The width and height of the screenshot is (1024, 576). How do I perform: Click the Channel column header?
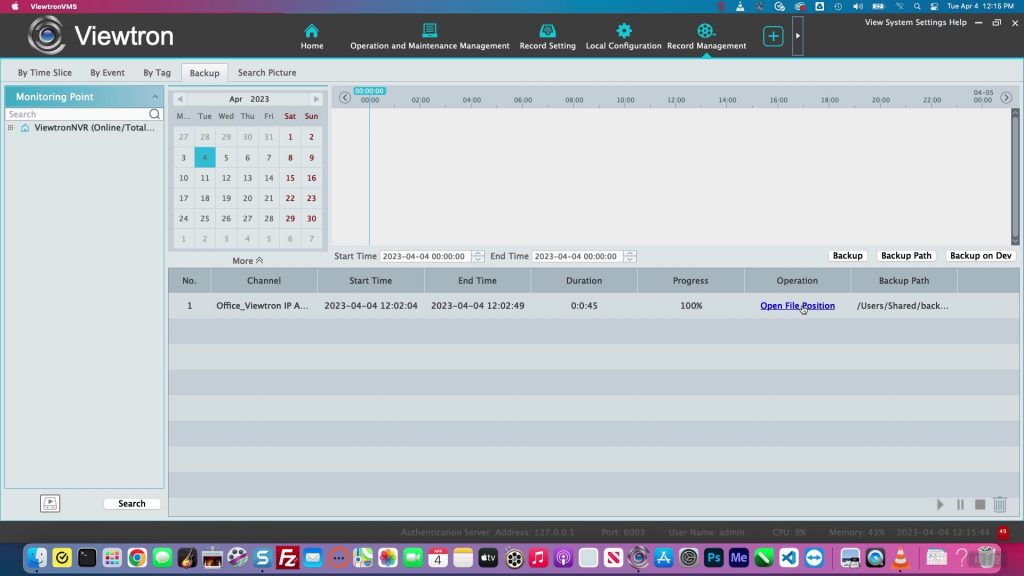click(x=264, y=280)
